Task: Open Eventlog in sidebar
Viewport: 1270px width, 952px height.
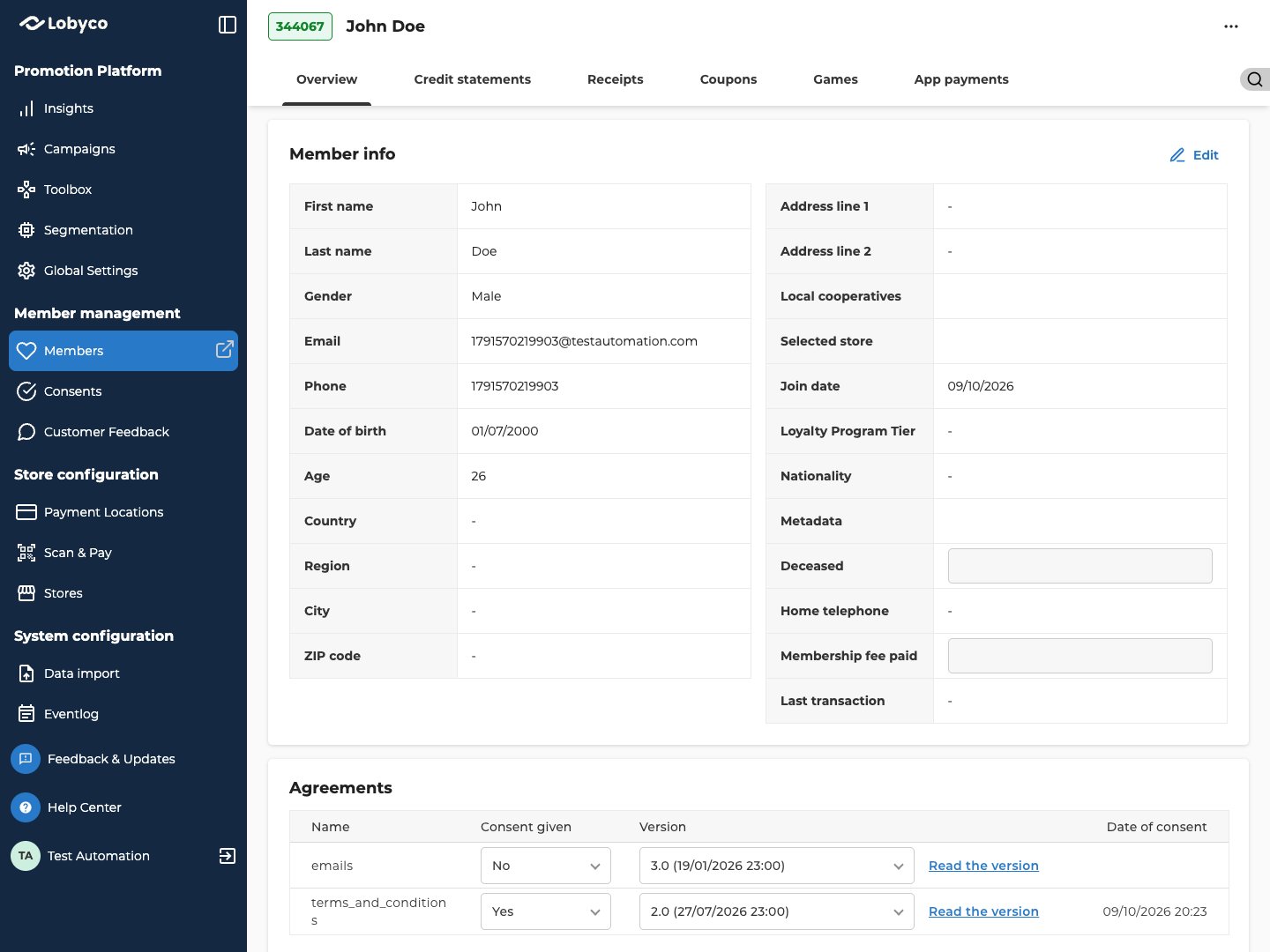Action: [x=123, y=714]
